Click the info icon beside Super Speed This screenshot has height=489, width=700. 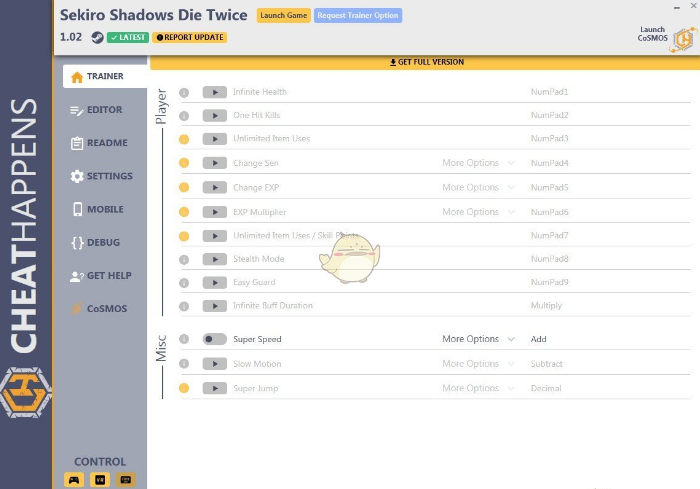point(184,339)
